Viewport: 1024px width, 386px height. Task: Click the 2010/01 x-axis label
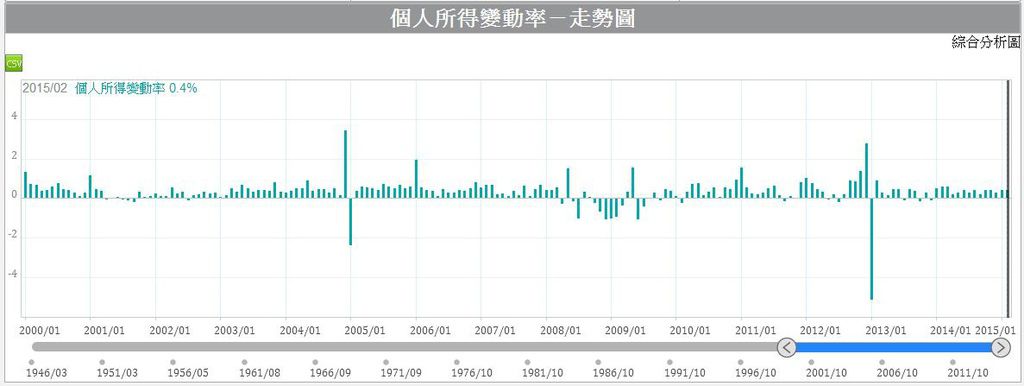[690, 330]
